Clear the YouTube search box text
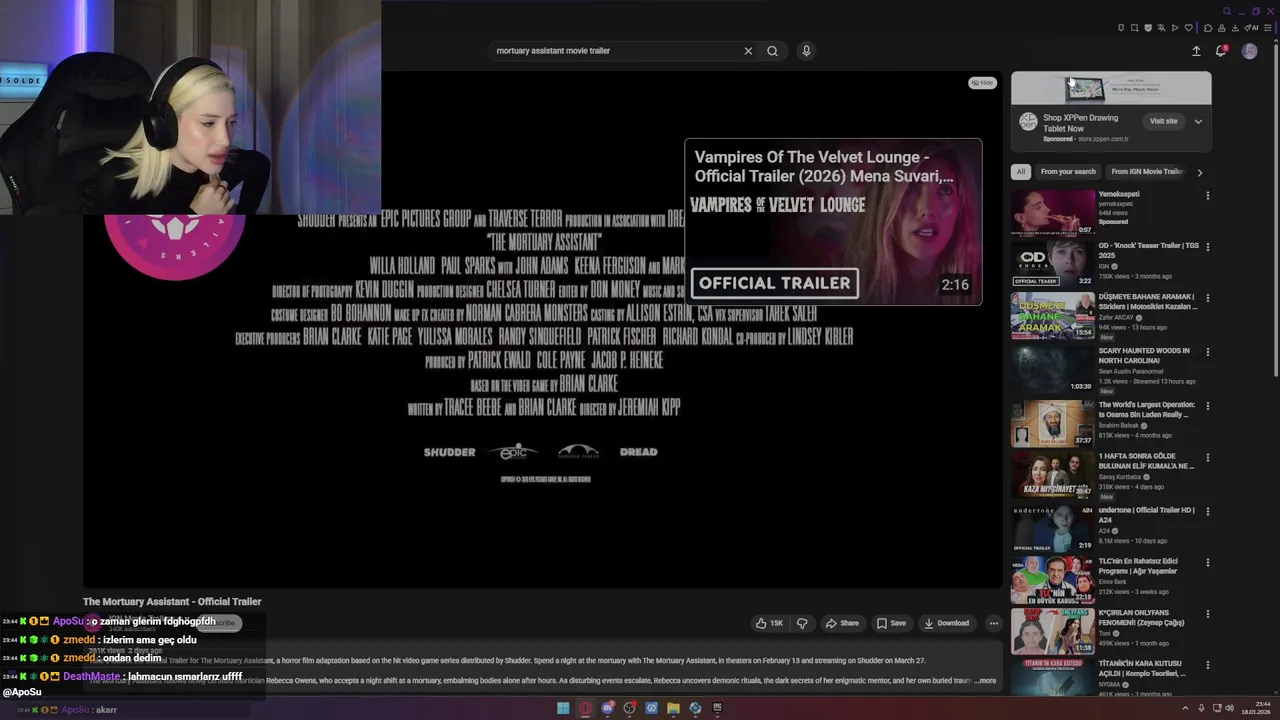1280x720 pixels. tap(748, 51)
